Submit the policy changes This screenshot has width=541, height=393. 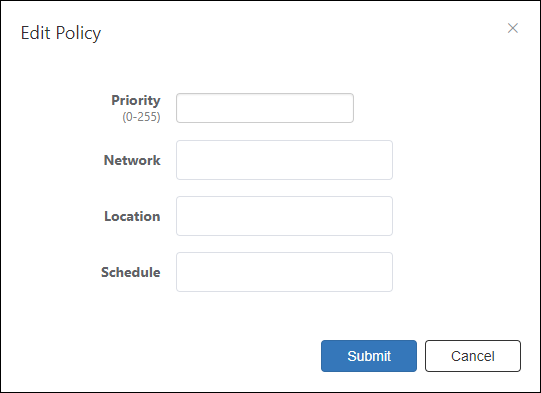pos(369,356)
